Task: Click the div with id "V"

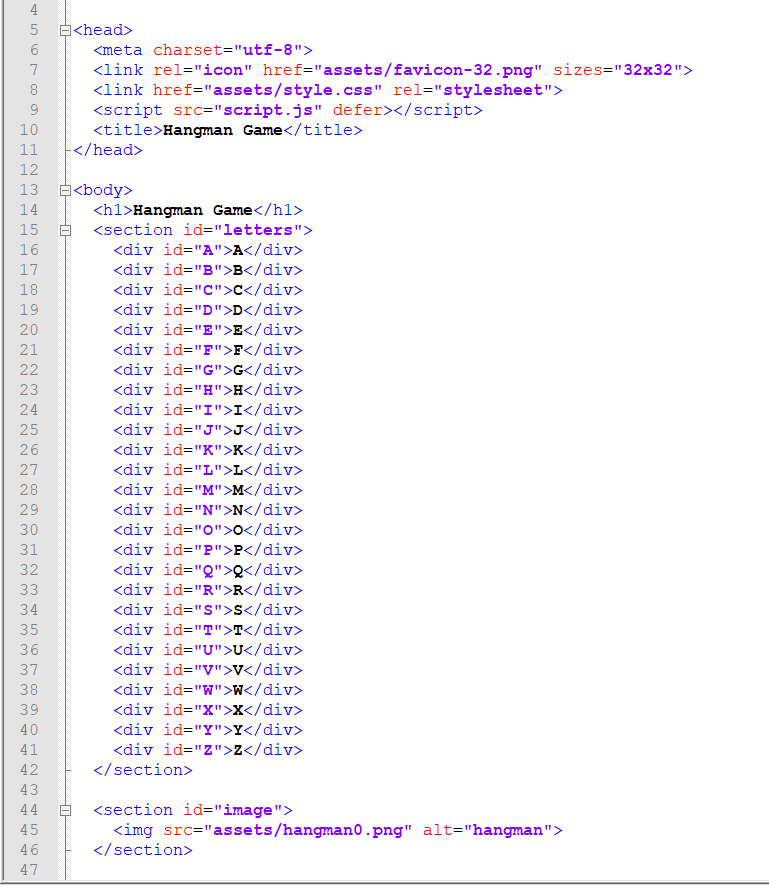Action: point(208,671)
